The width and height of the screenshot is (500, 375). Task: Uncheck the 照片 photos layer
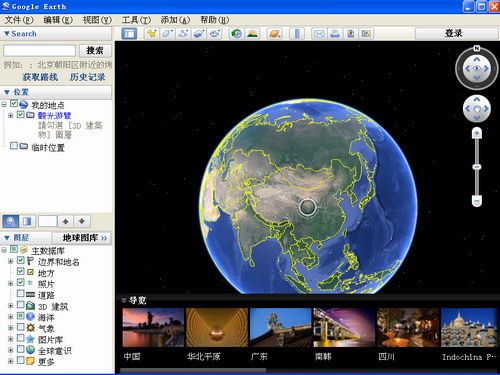(21, 282)
